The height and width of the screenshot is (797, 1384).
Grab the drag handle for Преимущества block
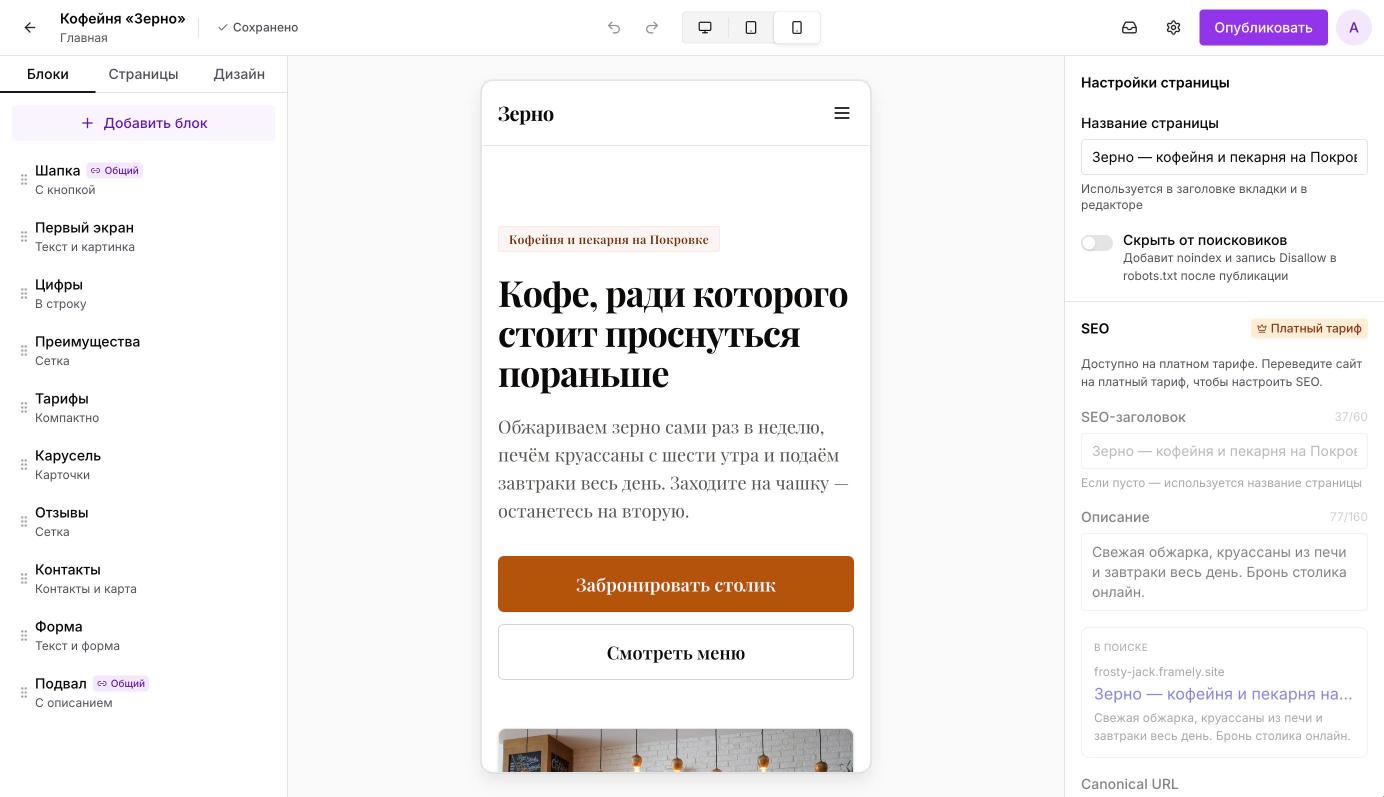24,351
